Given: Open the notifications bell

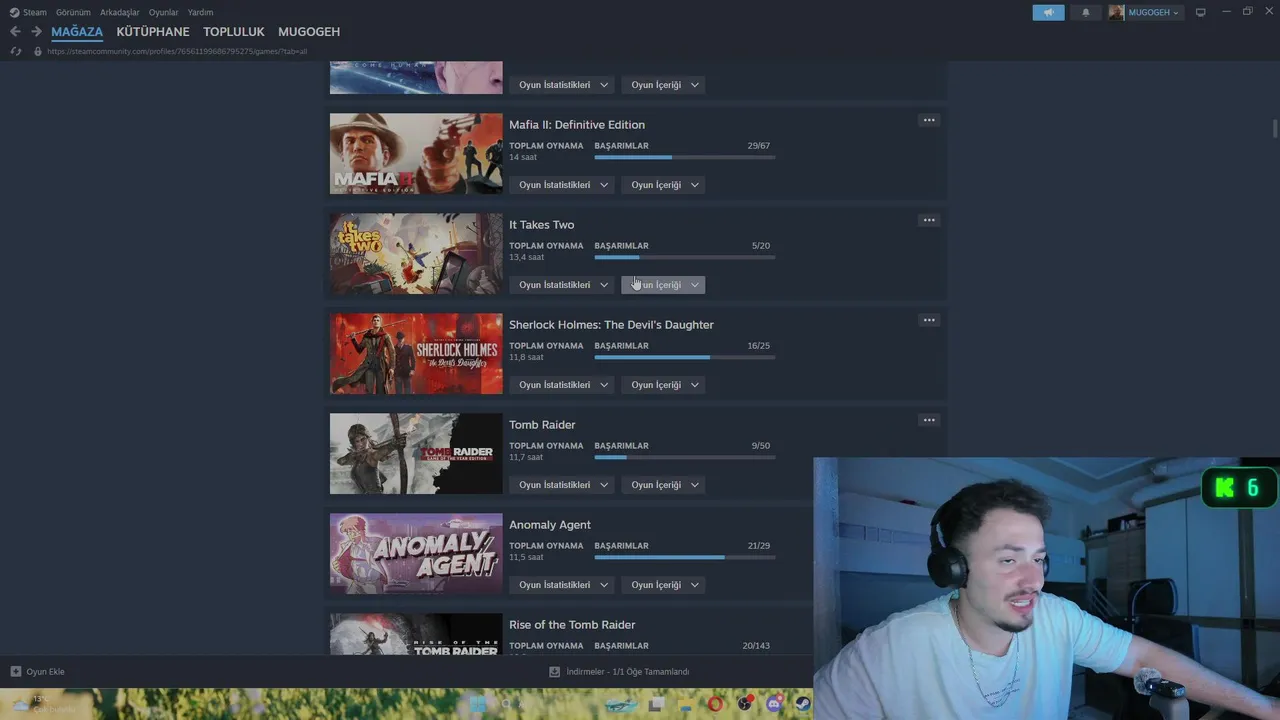Looking at the screenshot, I should (x=1086, y=12).
